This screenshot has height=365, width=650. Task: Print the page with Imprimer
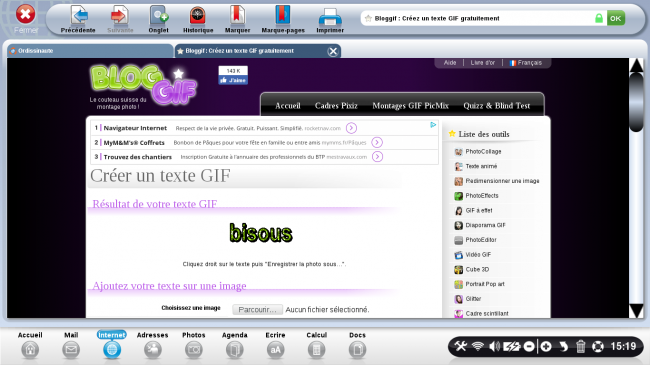point(330,19)
